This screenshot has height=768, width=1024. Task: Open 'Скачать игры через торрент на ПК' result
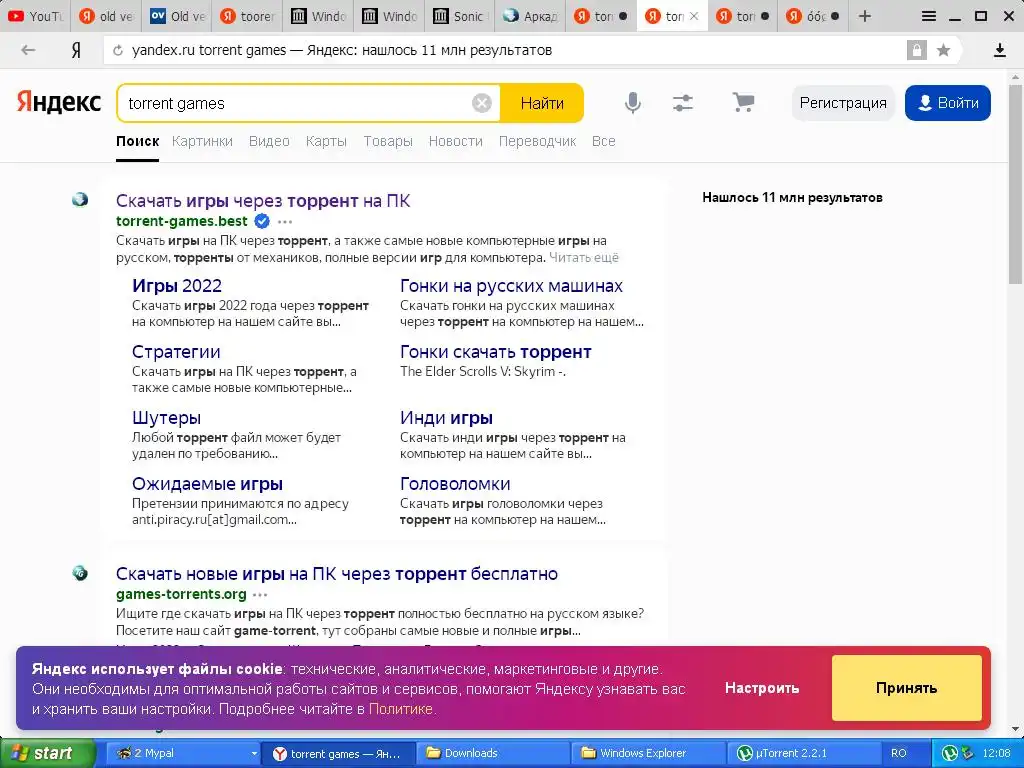click(x=263, y=200)
